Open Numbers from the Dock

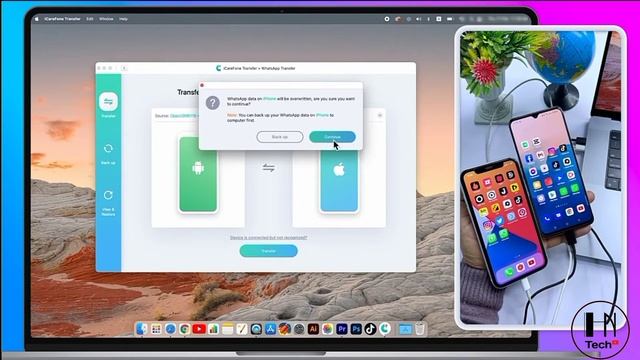213,329
